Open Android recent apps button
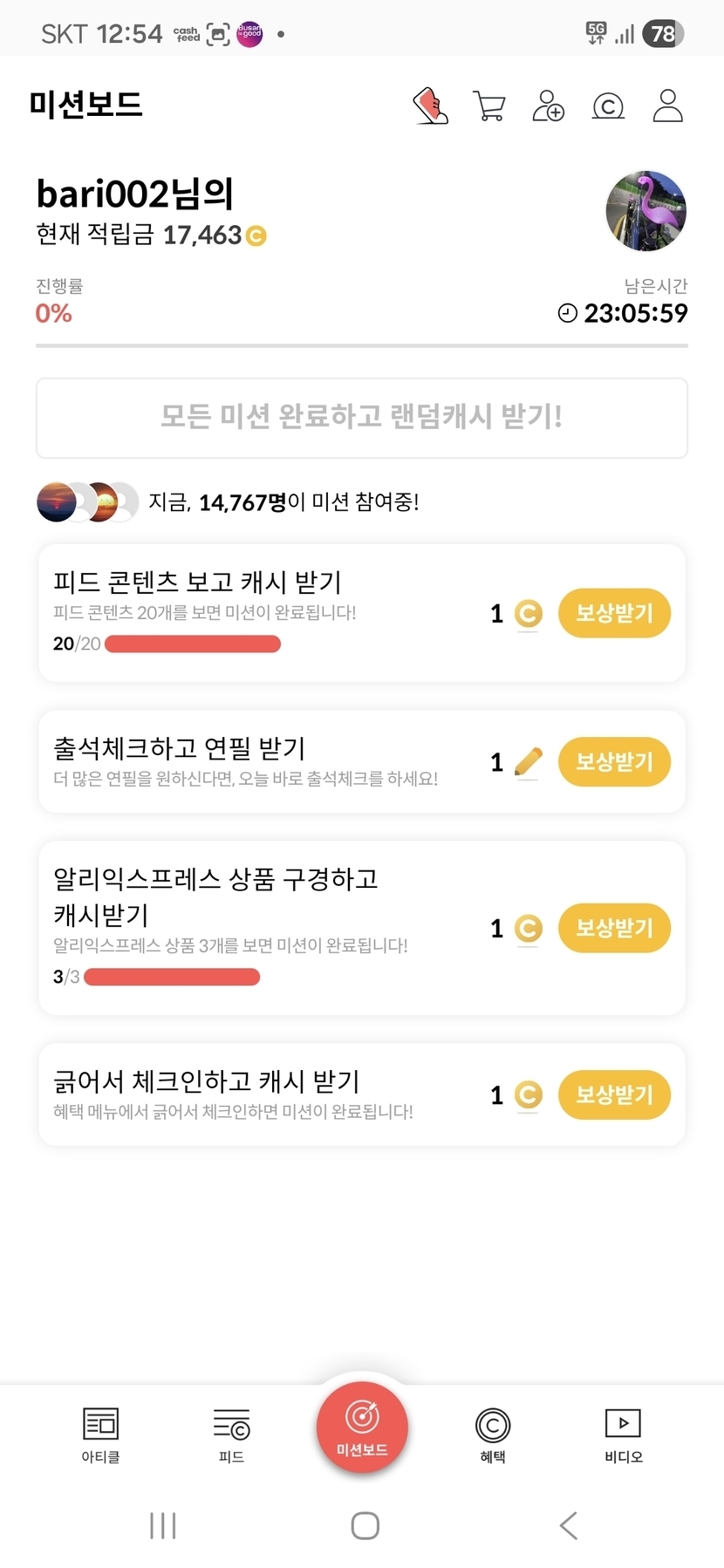Viewport: 724px width, 1568px height. (x=163, y=1525)
